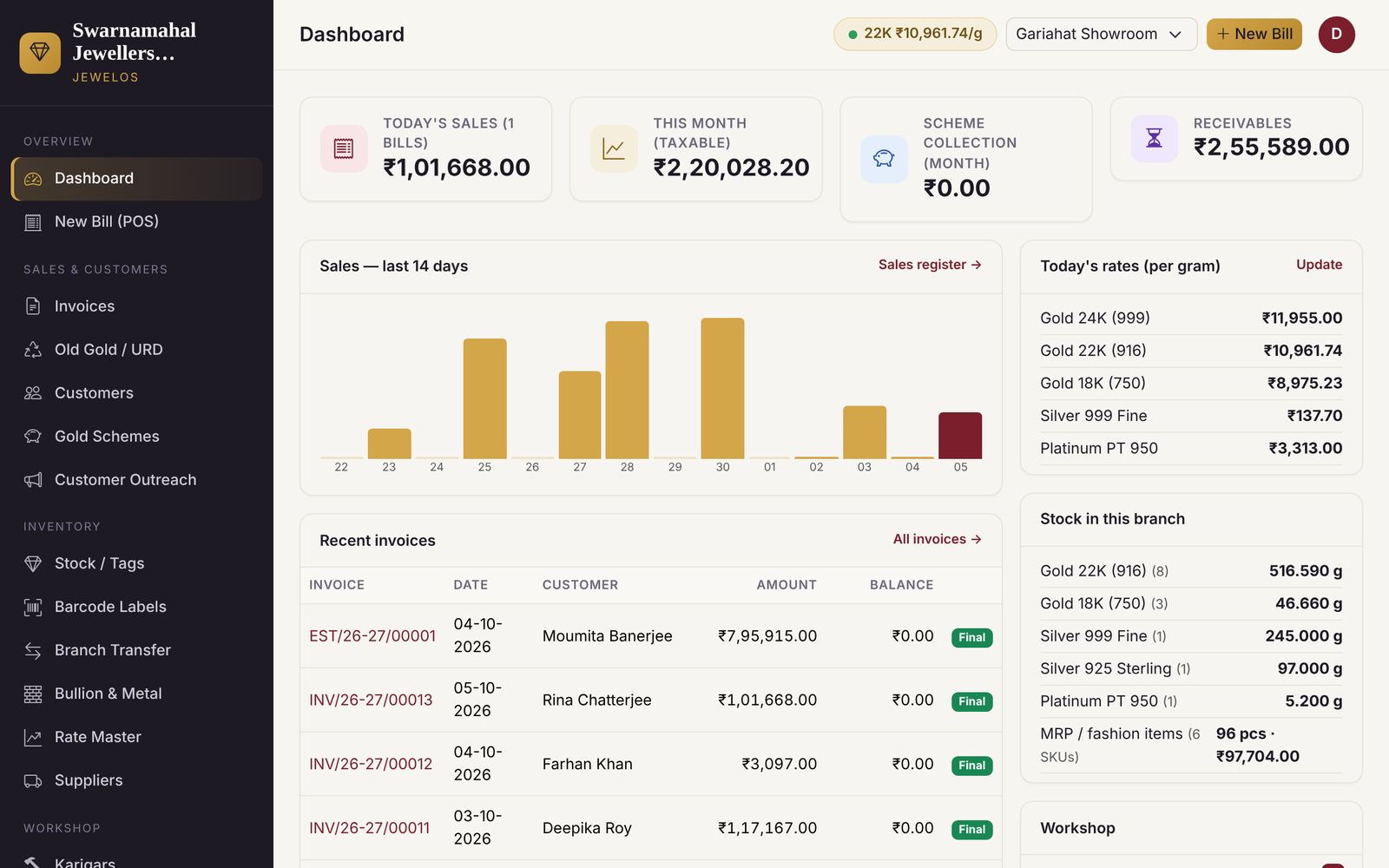Click the Bullion & Metal bricks icon
The width and height of the screenshot is (1389, 868).
[33, 694]
